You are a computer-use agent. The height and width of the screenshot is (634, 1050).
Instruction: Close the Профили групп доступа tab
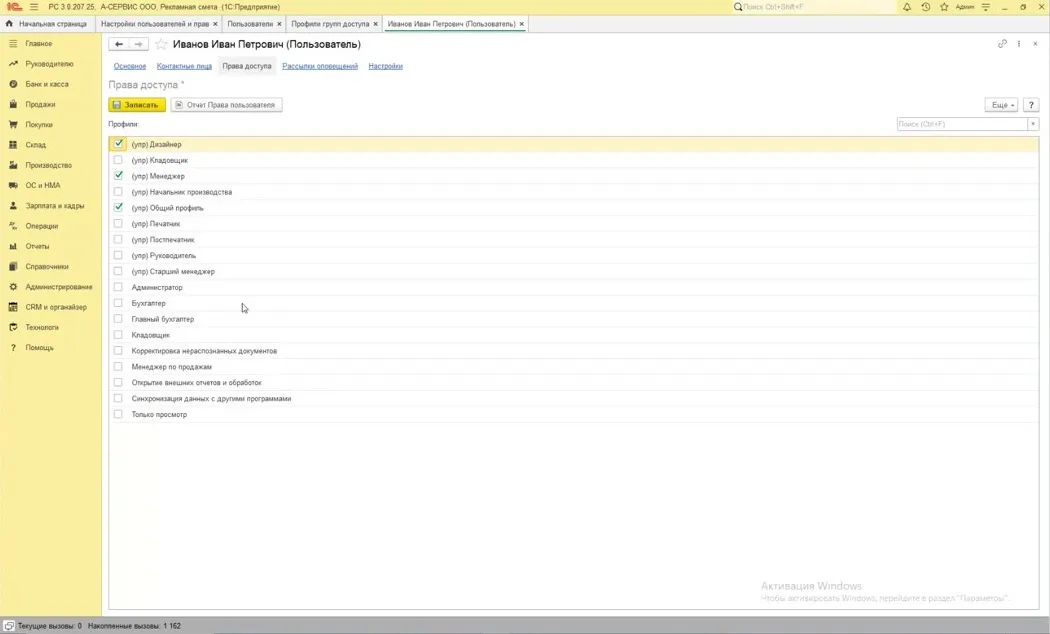point(376,24)
